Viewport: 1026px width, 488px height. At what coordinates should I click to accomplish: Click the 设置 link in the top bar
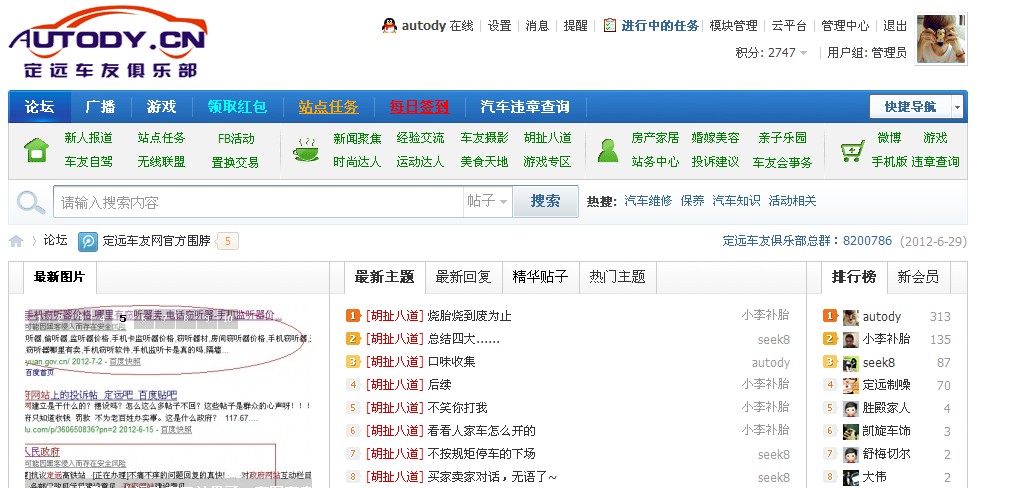[499, 26]
